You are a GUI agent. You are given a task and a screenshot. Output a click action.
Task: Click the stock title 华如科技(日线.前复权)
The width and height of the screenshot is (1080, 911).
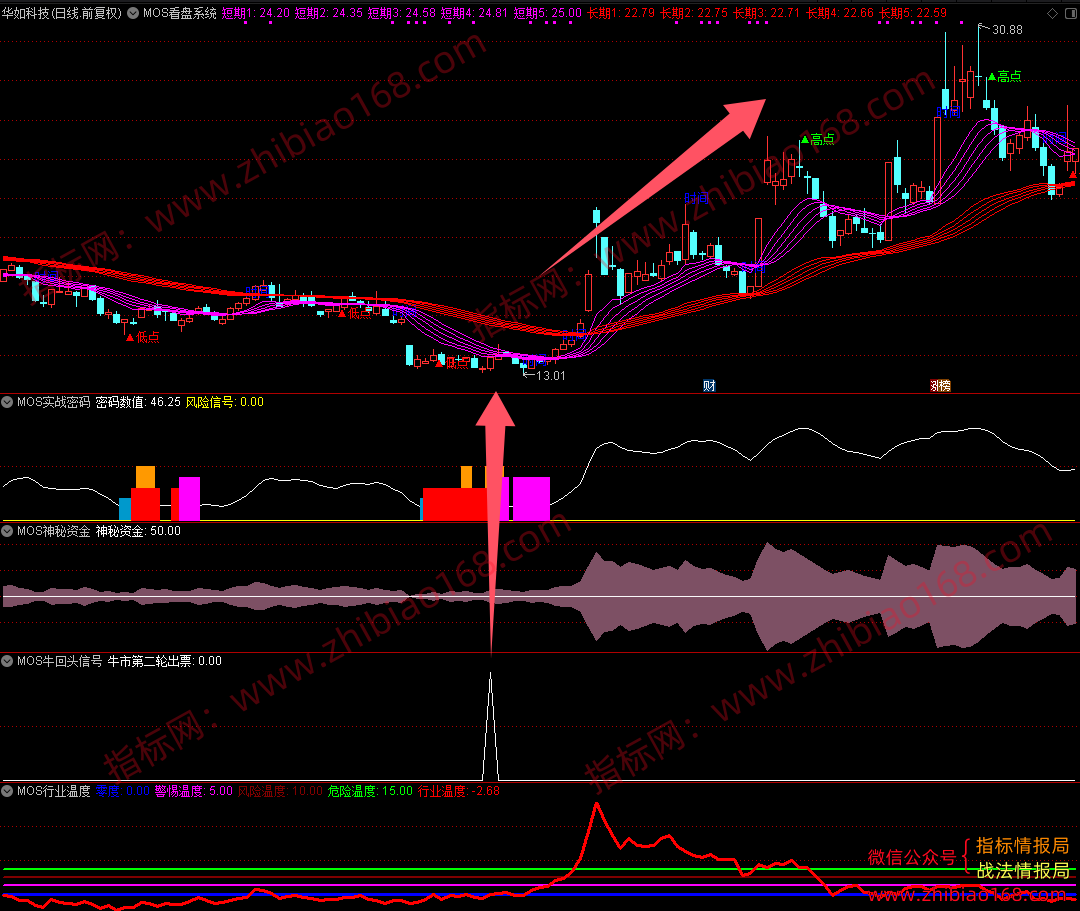tap(62, 13)
